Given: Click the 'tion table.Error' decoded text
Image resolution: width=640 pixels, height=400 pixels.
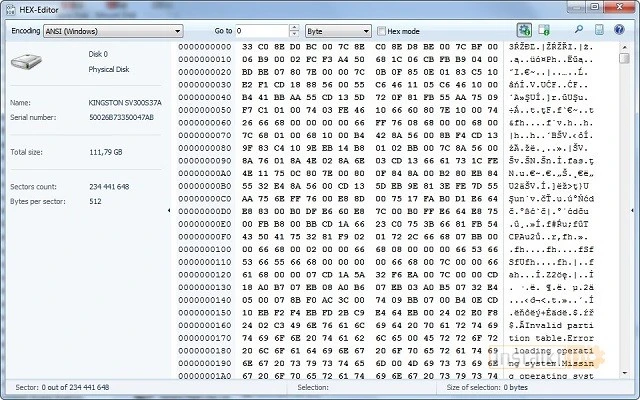Looking at the screenshot, I should coord(551,338).
